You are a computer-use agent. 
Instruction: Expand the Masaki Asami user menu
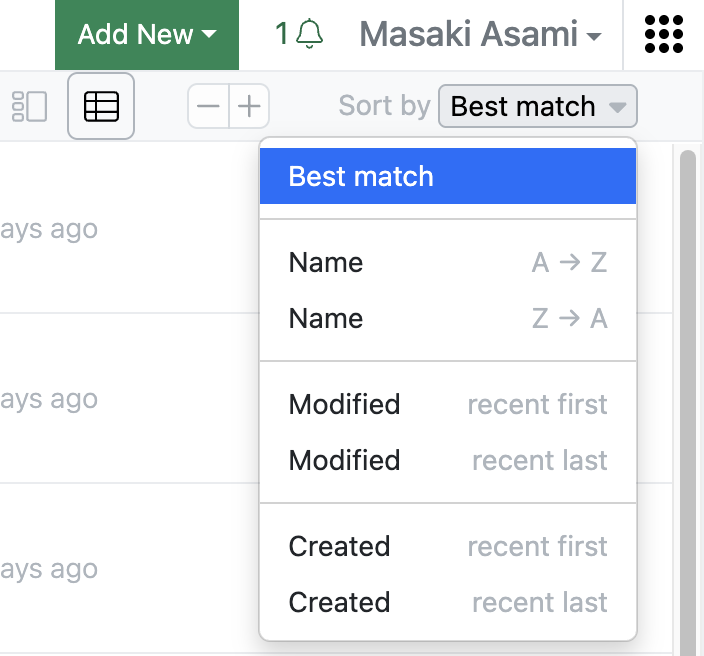[x=480, y=34]
